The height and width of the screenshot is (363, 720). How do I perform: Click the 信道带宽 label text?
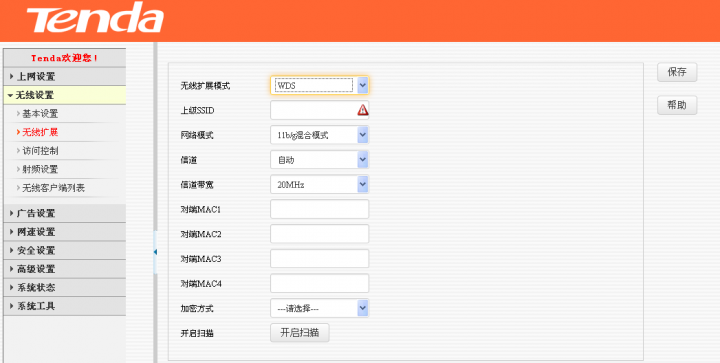coord(197,185)
